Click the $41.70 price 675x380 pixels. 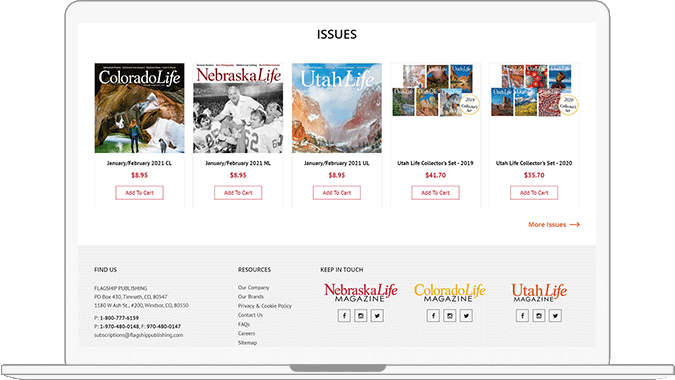pyautogui.click(x=435, y=175)
